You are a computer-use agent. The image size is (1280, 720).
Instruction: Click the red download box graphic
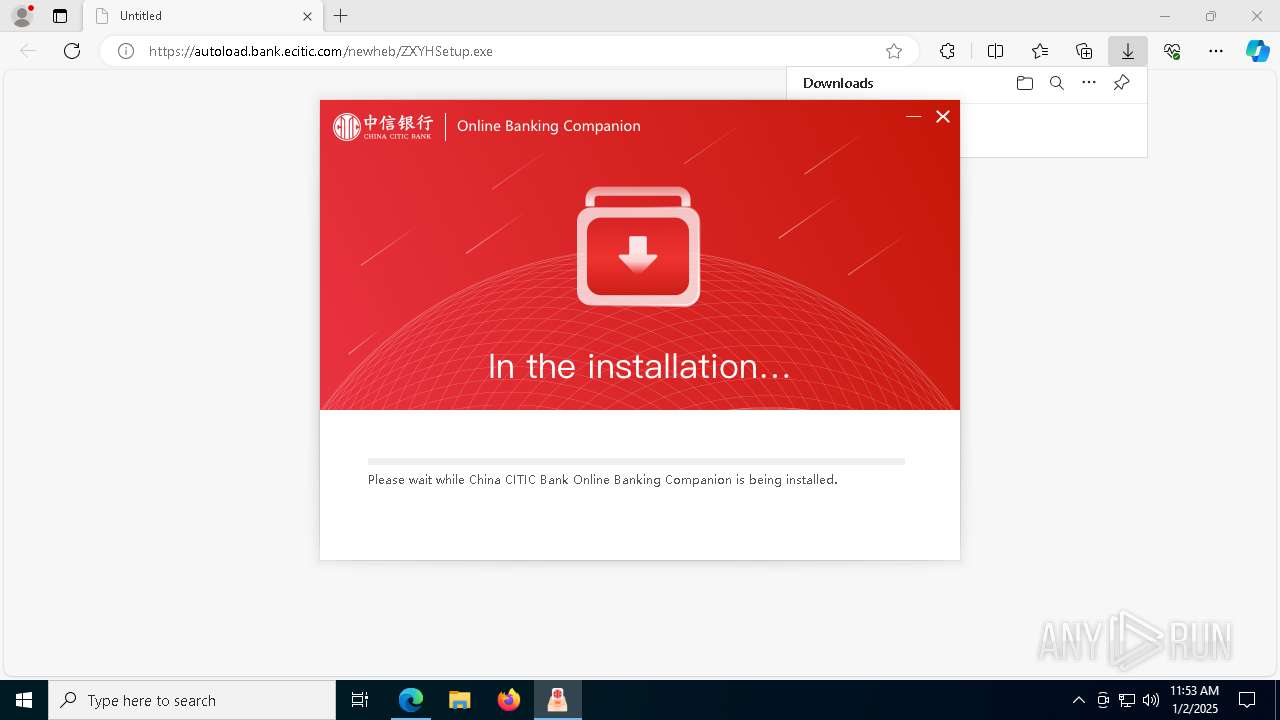pyautogui.click(x=638, y=246)
